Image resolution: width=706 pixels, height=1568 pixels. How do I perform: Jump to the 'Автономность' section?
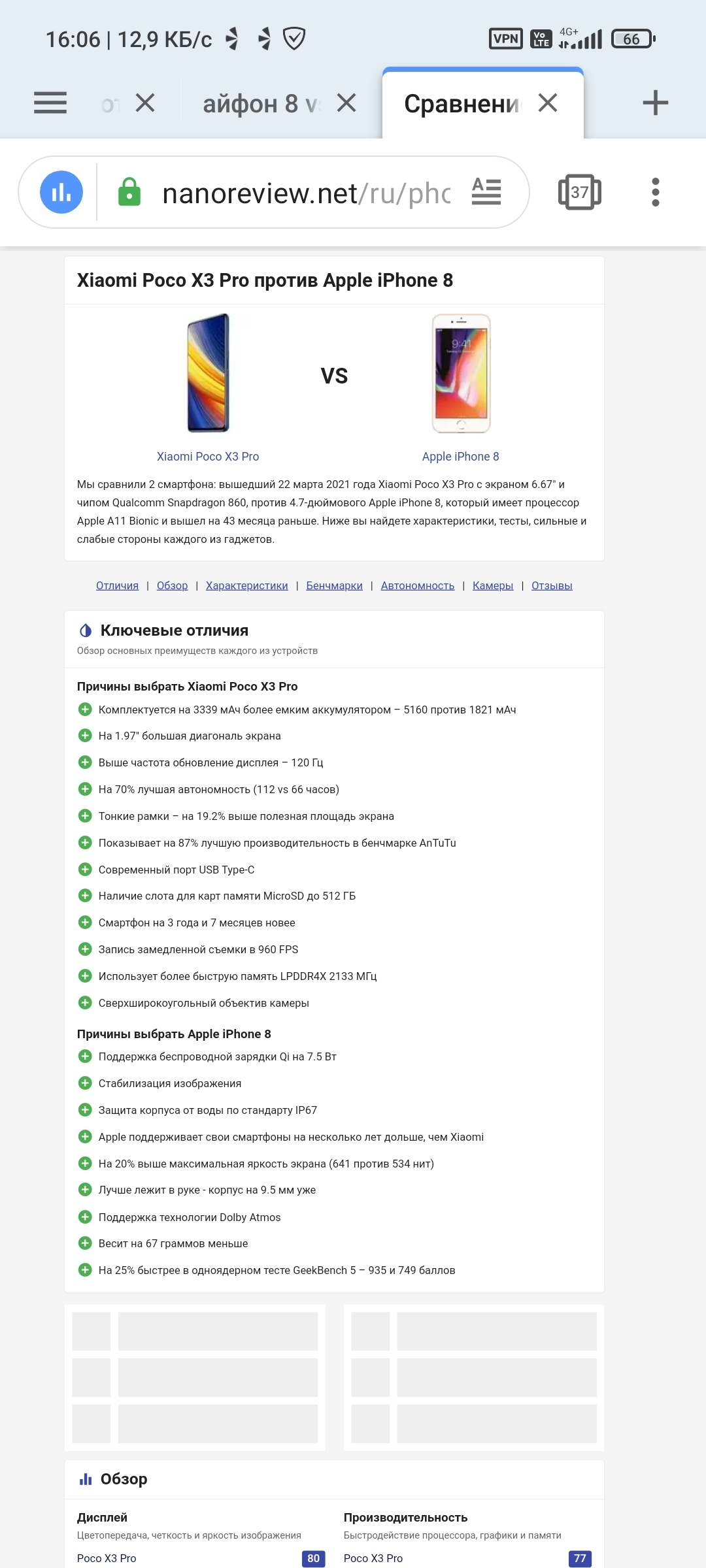tap(417, 585)
